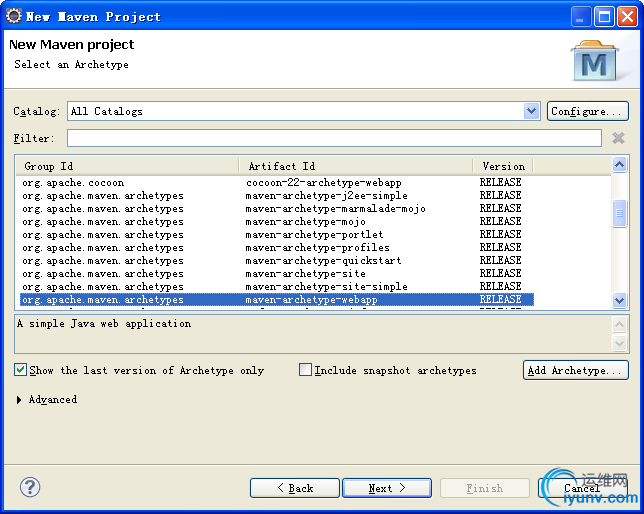The height and width of the screenshot is (514, 644).
Task: Click the archetype list scroll up arrow
Action: coord(619,165)
